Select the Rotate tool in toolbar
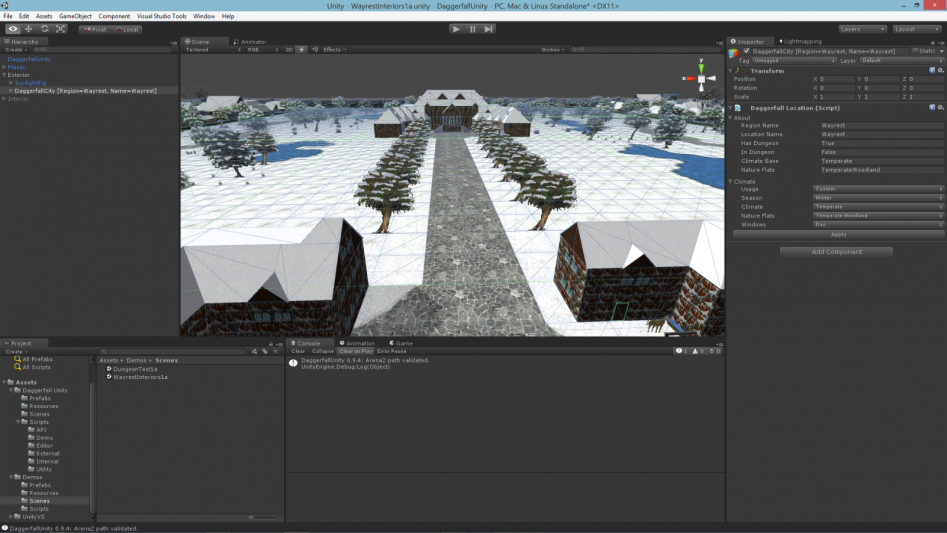The width and height of the screenshot is (947, 533). [45, 29]
